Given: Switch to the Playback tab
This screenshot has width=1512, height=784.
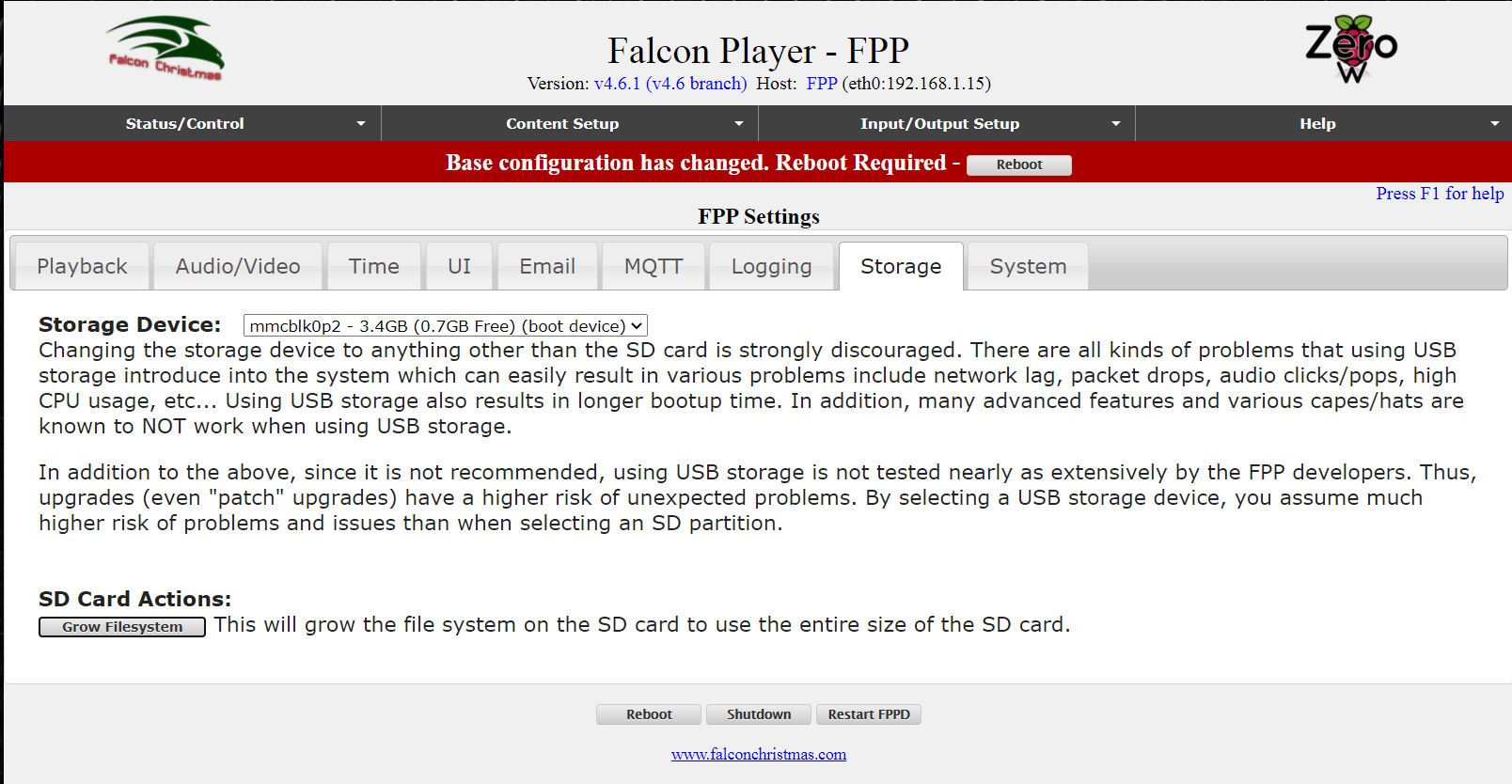Looking at the screenshot, I should pos(82,266).
